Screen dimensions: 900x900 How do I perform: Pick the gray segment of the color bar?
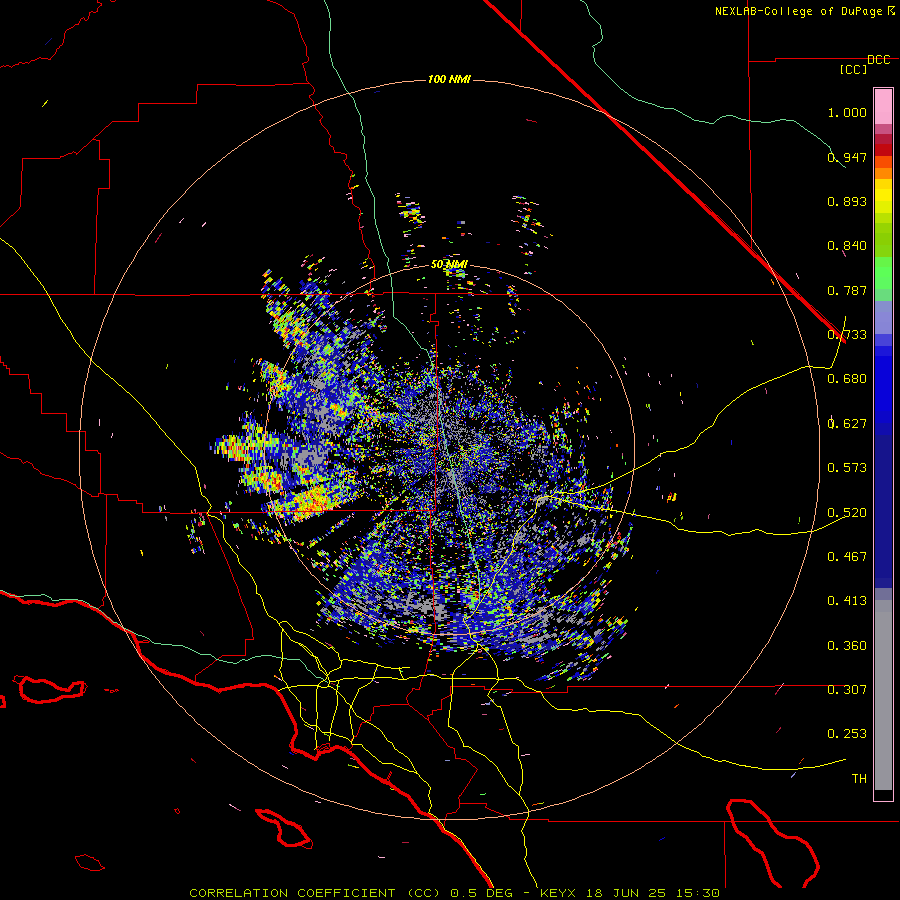click(883, 695)
